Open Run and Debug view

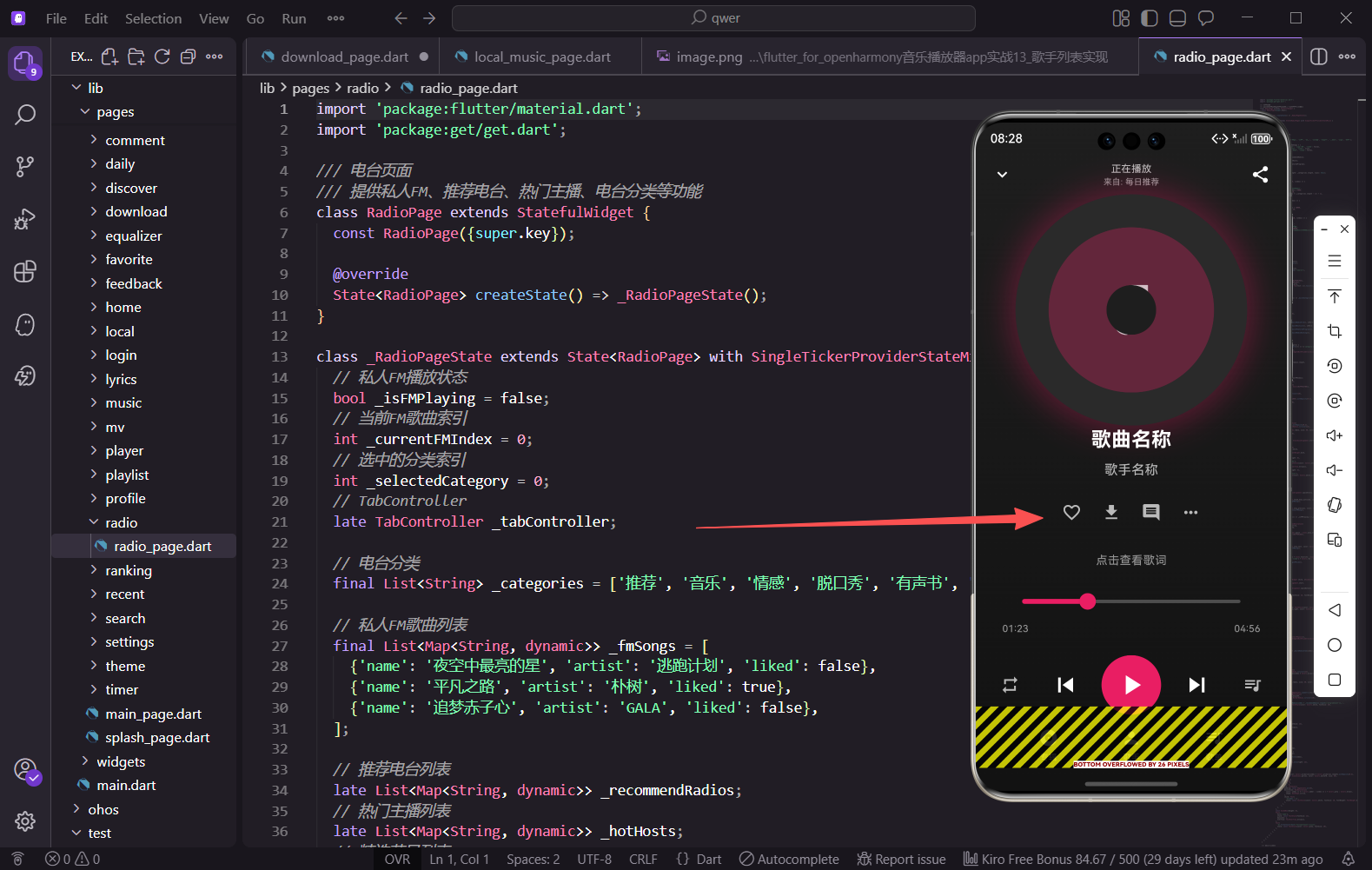25,219
